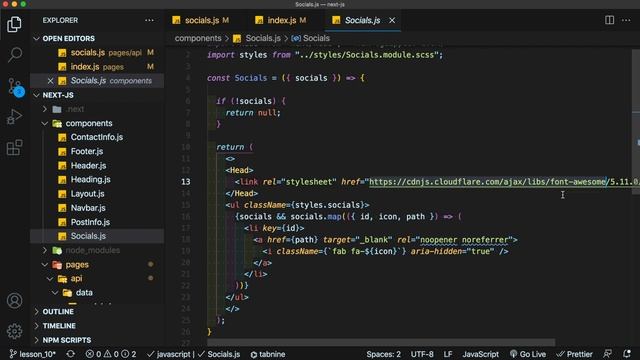640x360 pixels.
Task: Change indentation via Spaces: 2
Action: coord(383,354)
